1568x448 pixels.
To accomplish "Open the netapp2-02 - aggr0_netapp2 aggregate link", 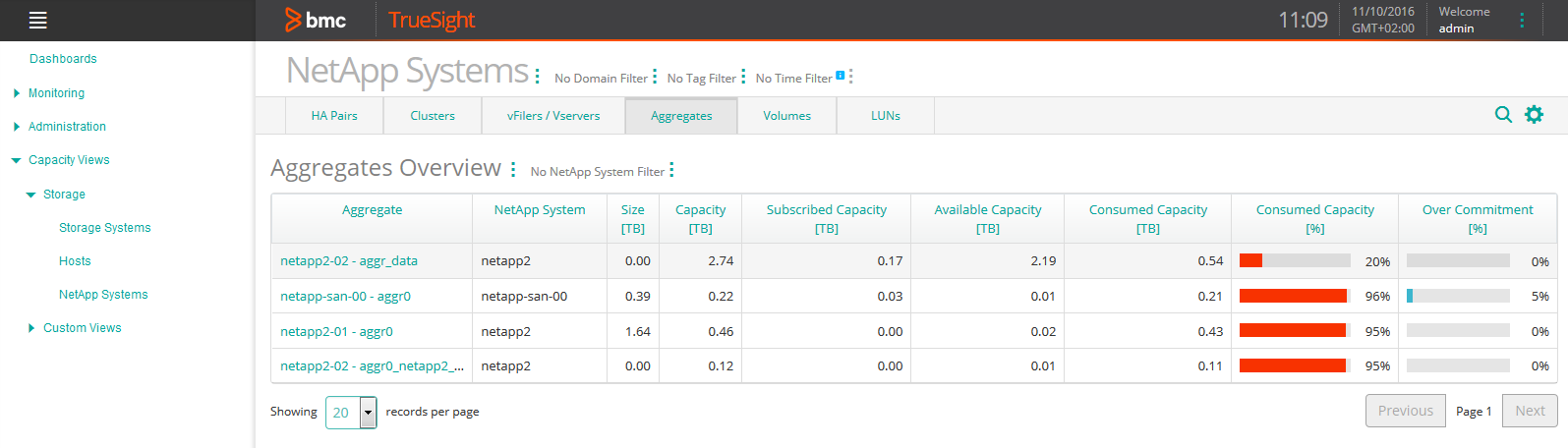I will point(373,366).
